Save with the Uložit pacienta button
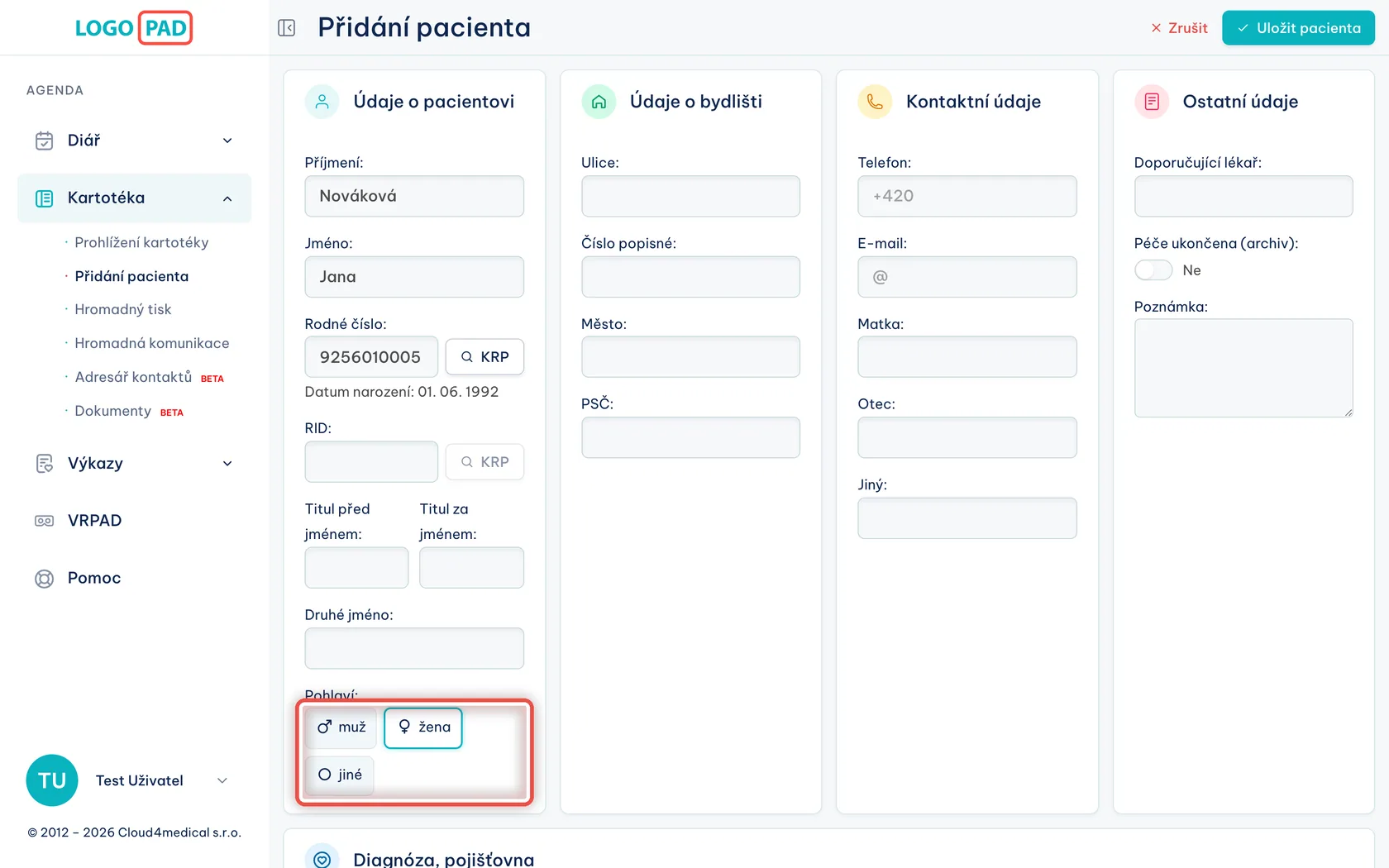 [x=1298, y=28]
